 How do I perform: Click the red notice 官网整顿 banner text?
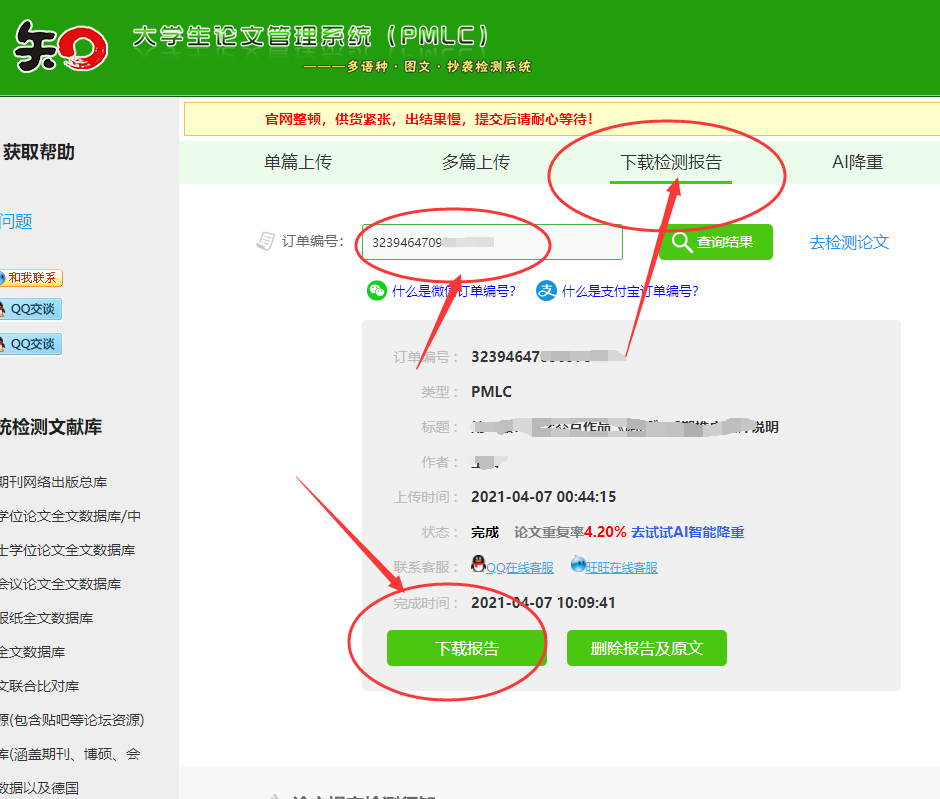pos(429,119)
